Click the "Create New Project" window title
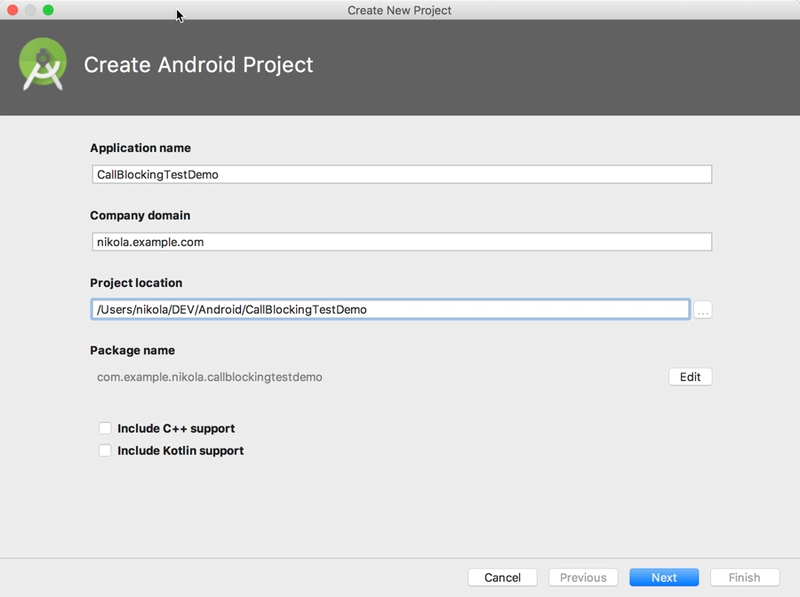Viewport: 800px width, 597px height. coord(399,10)
